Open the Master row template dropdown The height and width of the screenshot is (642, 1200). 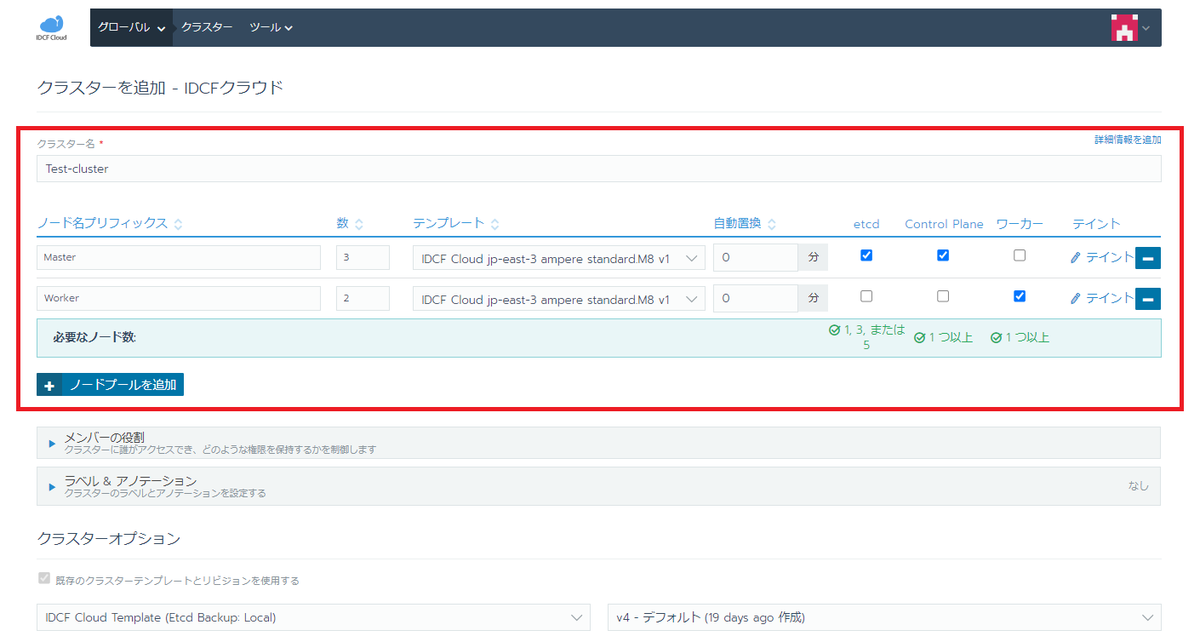(559, 258)
